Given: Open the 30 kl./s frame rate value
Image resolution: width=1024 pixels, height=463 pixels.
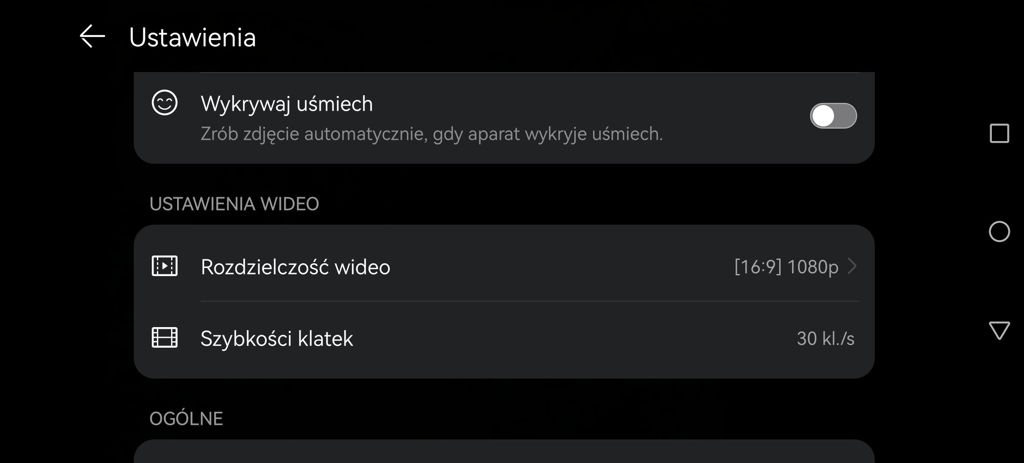Looking at the screenshot, I should click(825, 338).
